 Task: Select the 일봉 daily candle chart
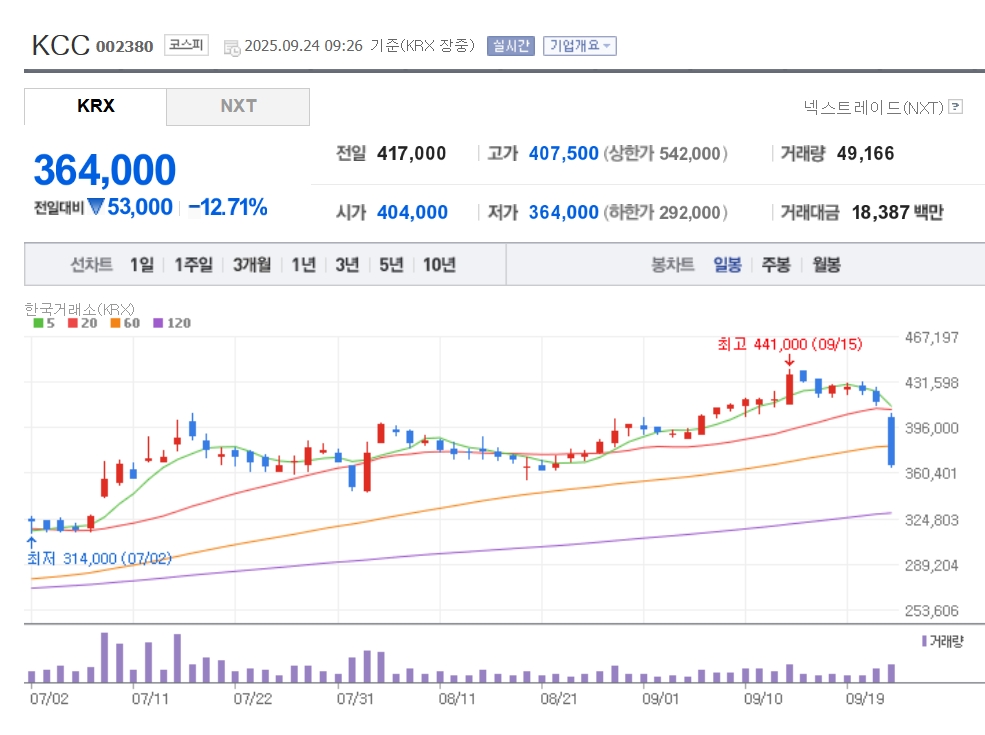coord(727,264)
